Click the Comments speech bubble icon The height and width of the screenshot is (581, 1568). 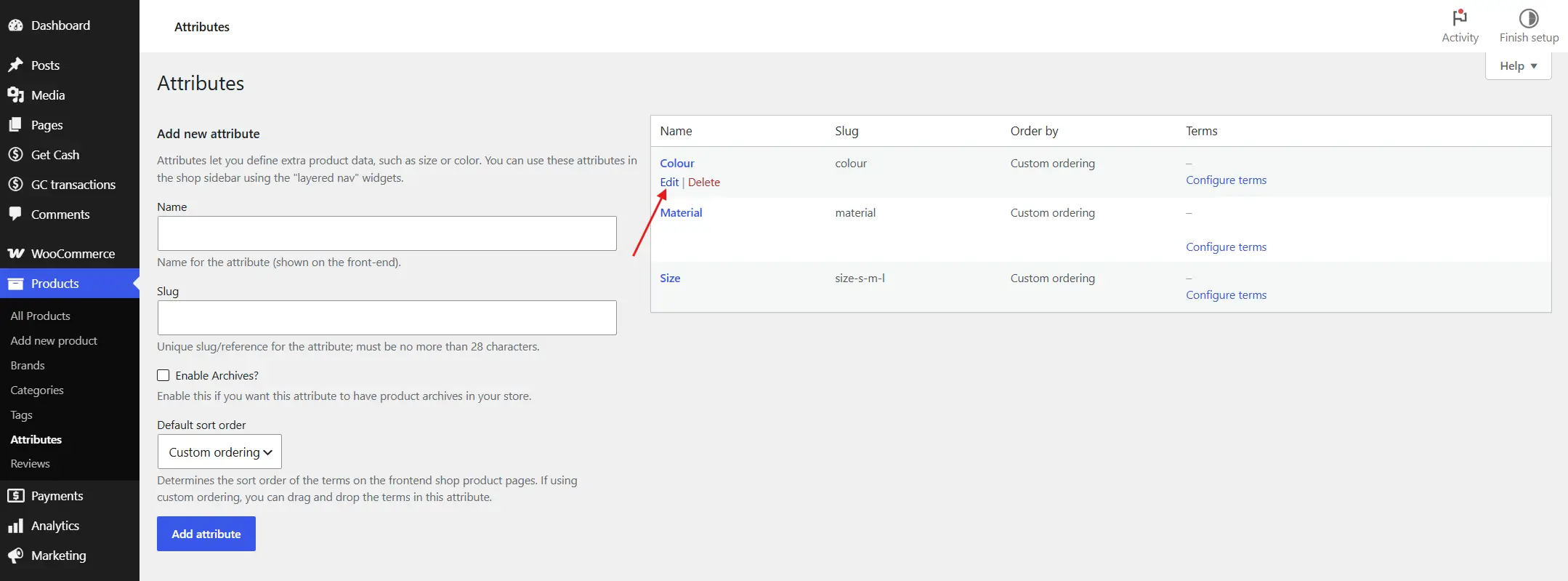[x=15, y=215]
